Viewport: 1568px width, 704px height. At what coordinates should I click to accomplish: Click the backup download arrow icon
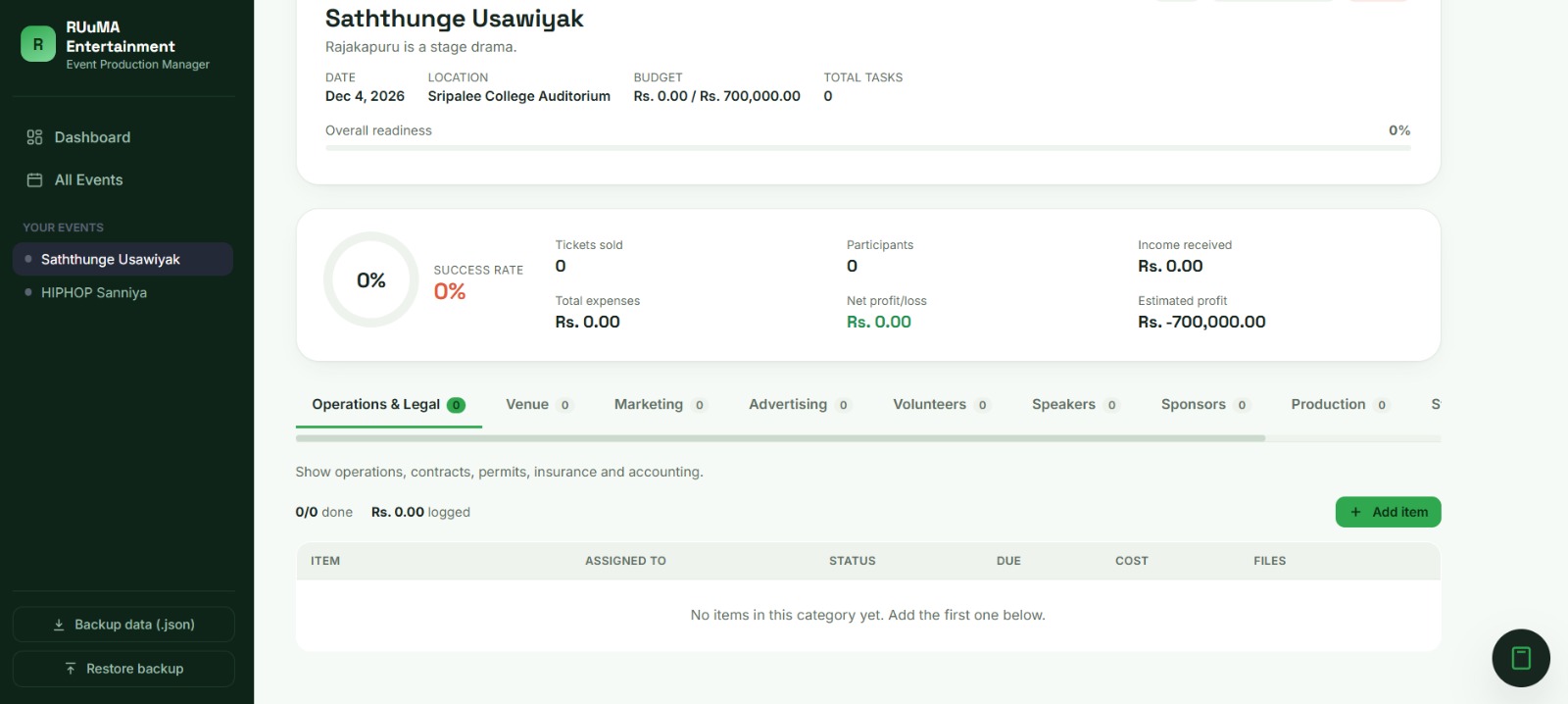pyautogui.click(x=59, y=625)
